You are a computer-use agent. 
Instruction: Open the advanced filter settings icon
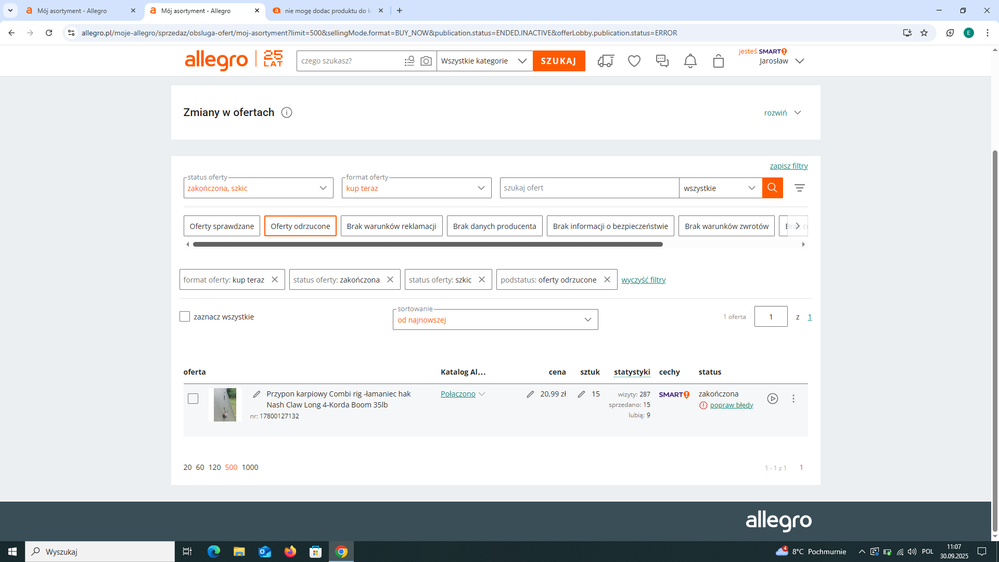(799, 188)
